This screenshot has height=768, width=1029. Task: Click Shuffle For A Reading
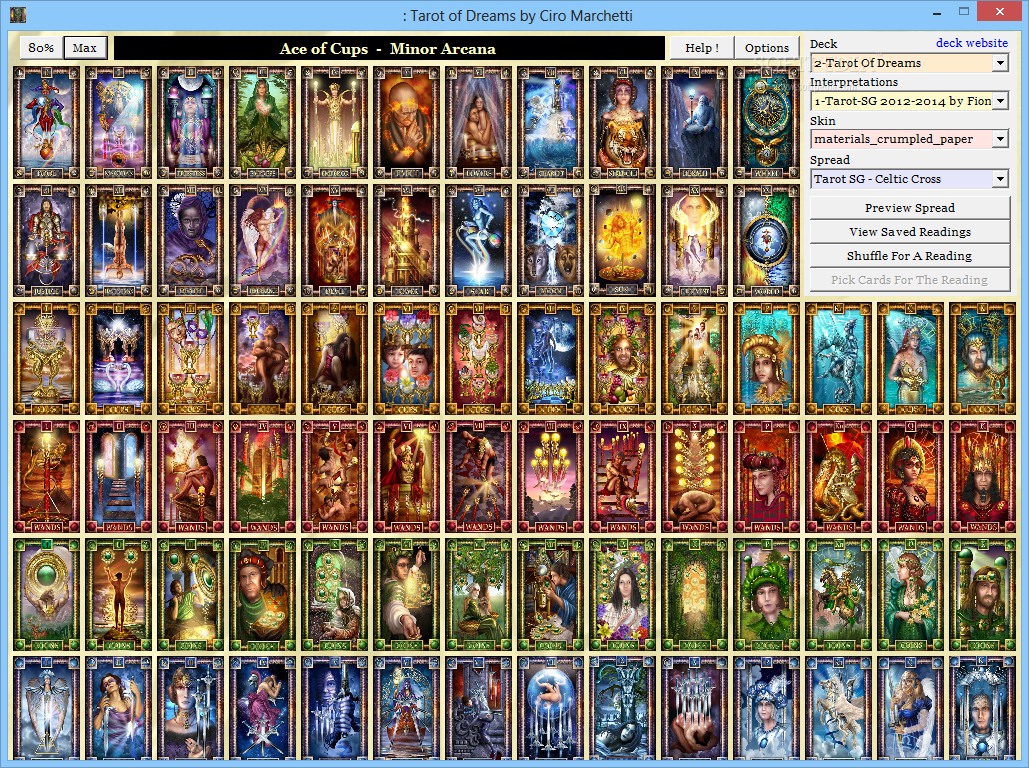point(910,256)
